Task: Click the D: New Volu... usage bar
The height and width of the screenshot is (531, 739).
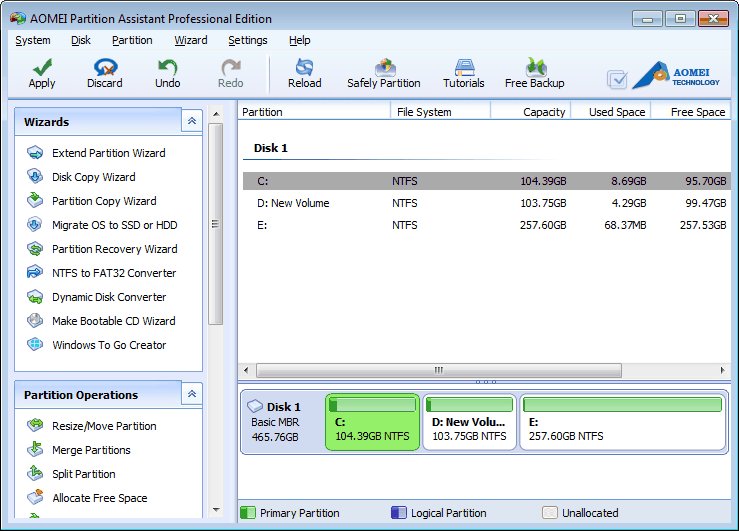Action: [469, 405]
